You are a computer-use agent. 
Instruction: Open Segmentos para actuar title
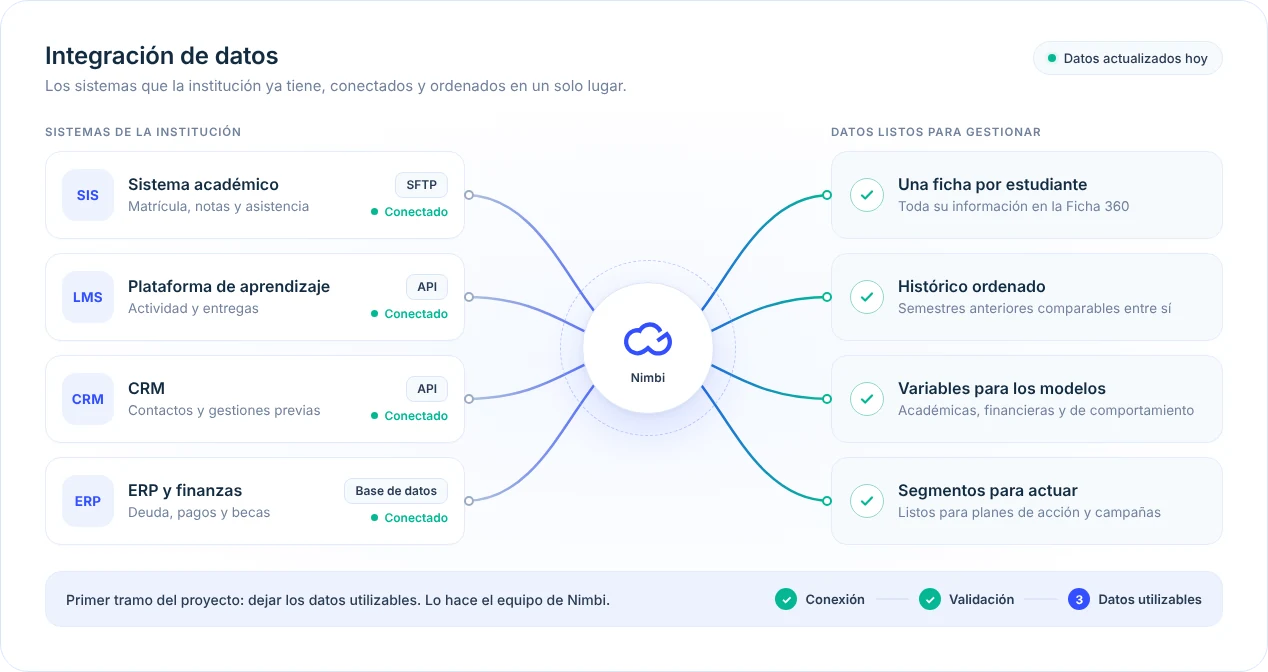coord(988,490)
